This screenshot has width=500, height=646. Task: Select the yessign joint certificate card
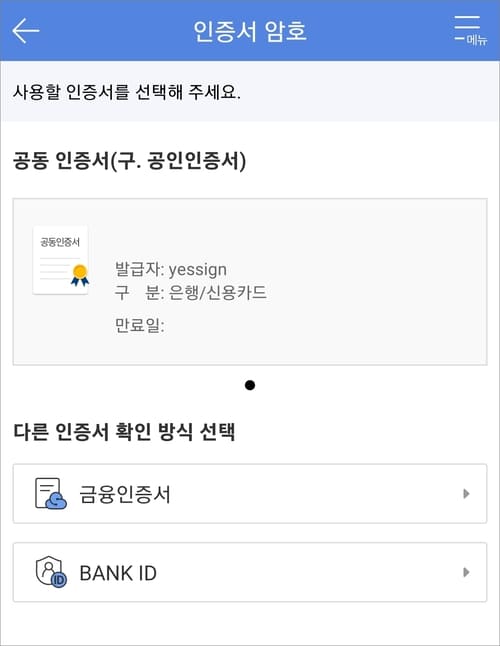(x=250, y=282)
